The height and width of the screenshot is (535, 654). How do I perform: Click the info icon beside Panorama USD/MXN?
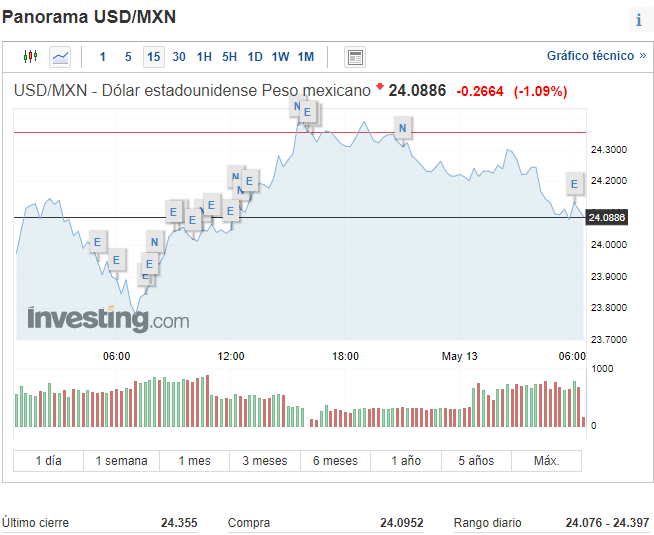(x=638, y=19)
